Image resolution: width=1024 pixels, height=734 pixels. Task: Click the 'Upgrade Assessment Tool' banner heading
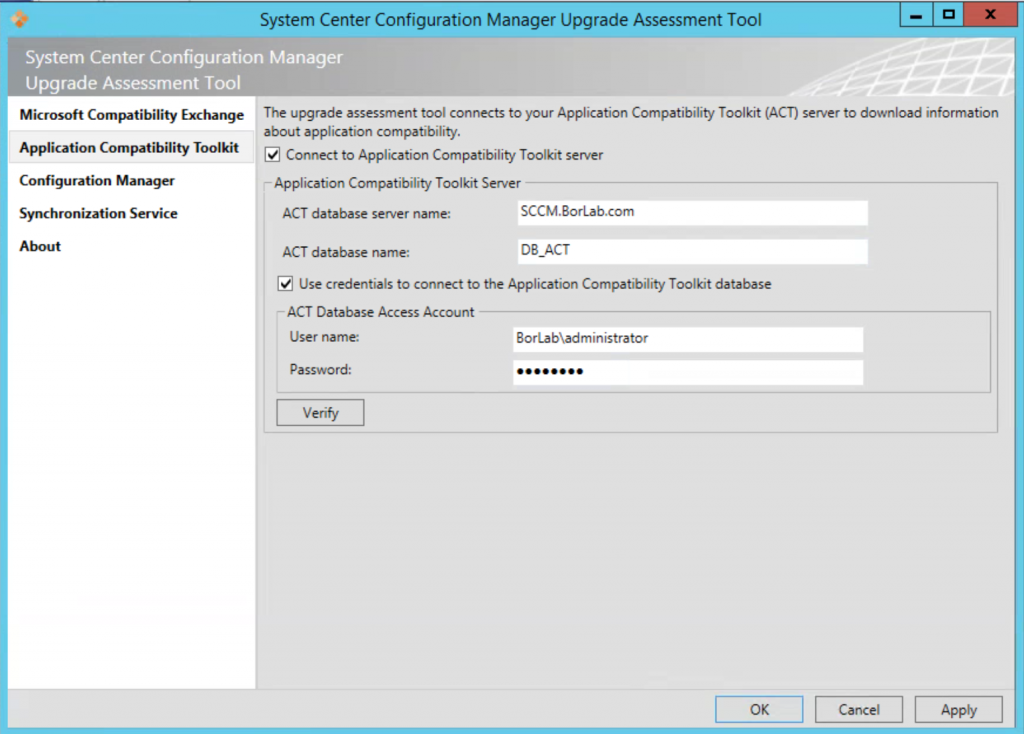point(133,83)
